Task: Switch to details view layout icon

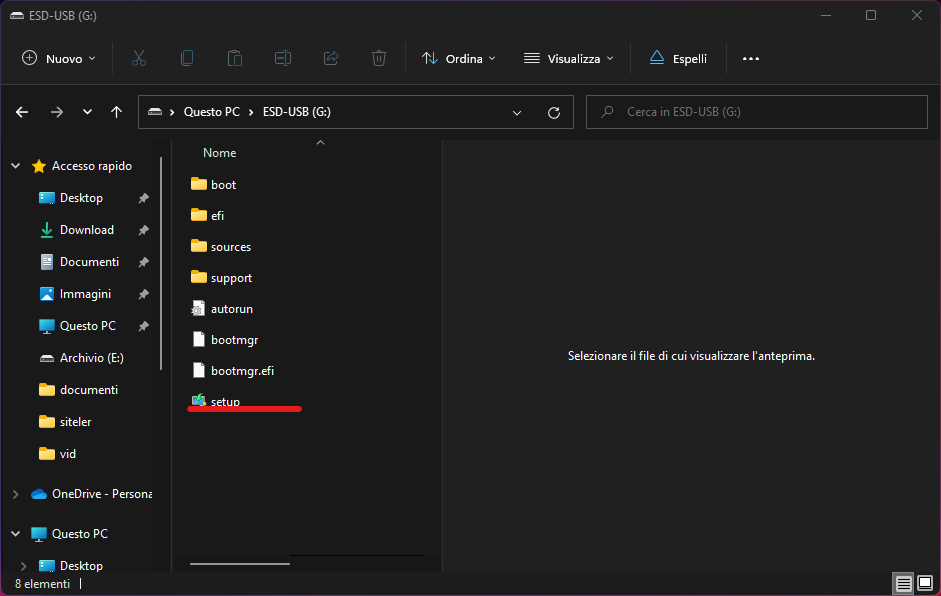Action: 903,583
